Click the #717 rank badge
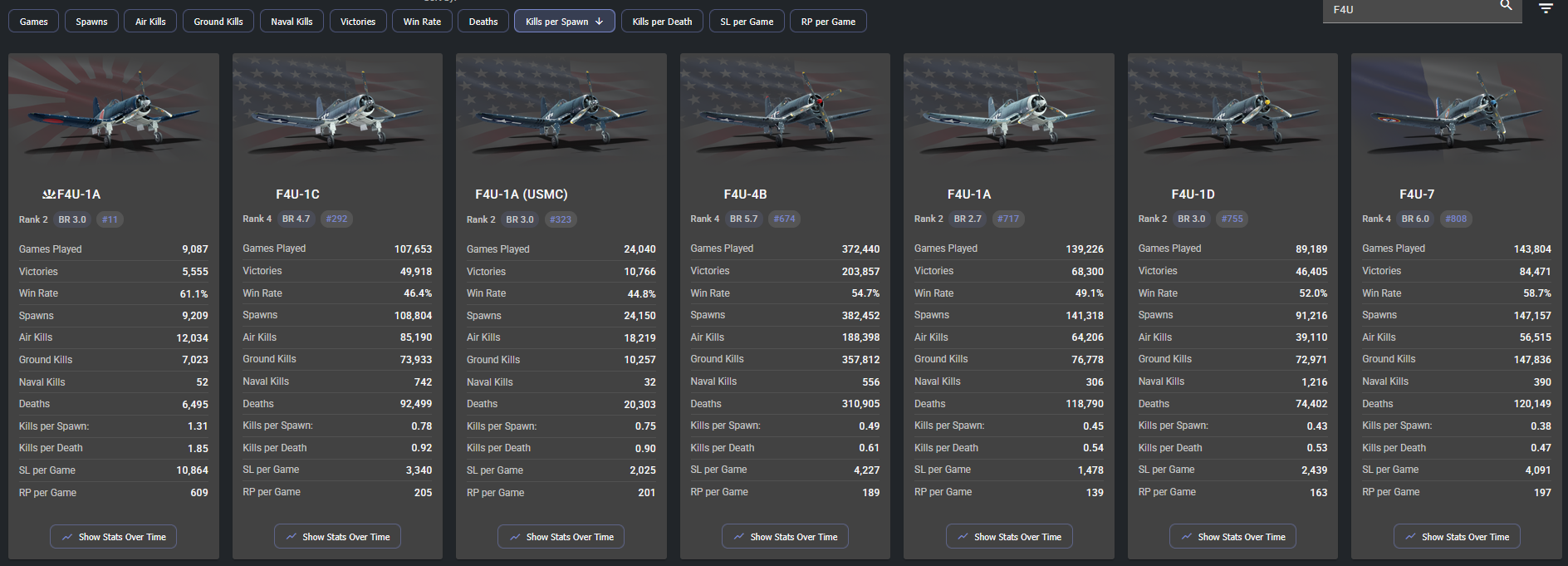The width and height of the screenshot is (1568, 566). 1008,219
